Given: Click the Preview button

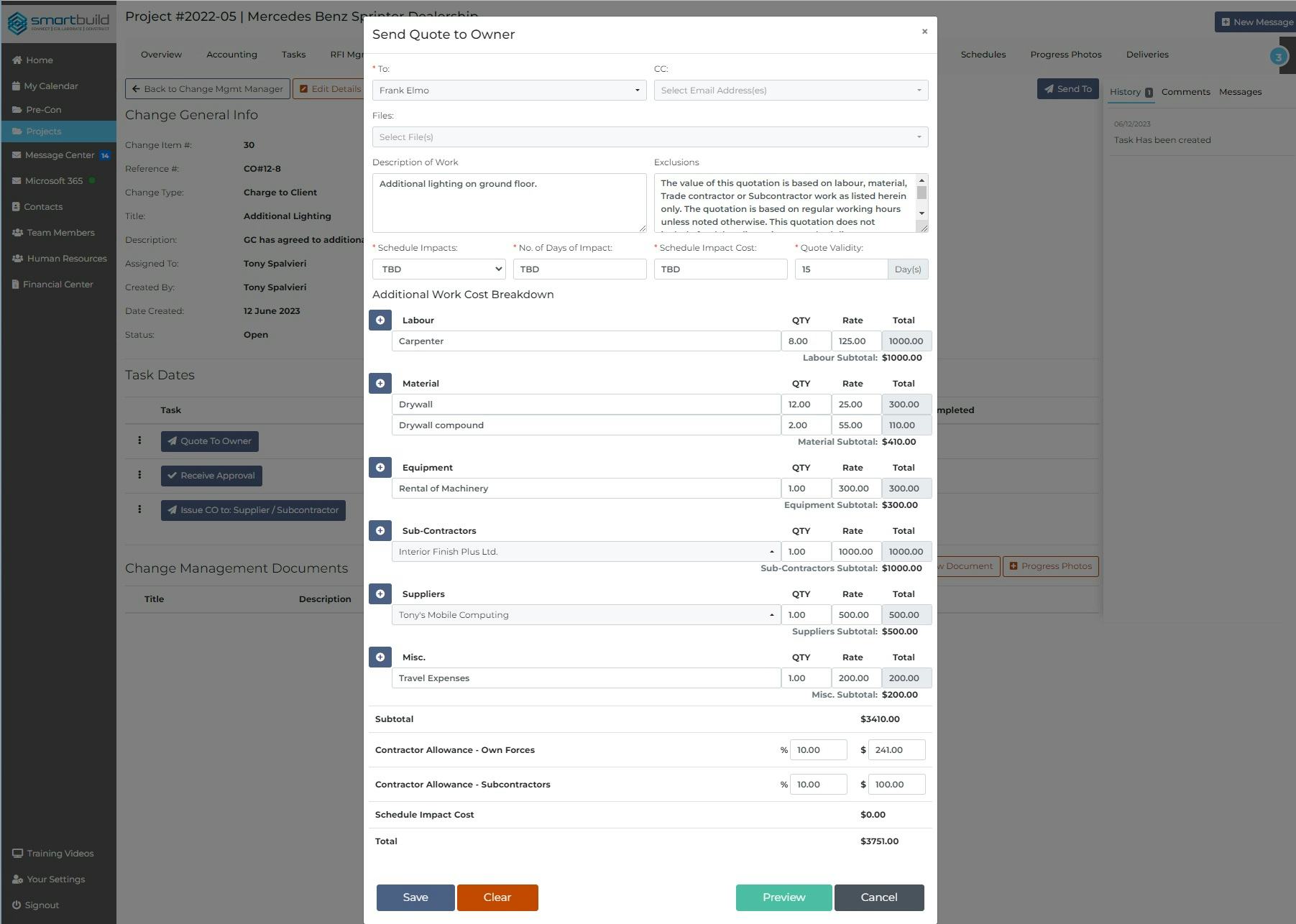Looking at the screenshot, I should coord(783,897).
